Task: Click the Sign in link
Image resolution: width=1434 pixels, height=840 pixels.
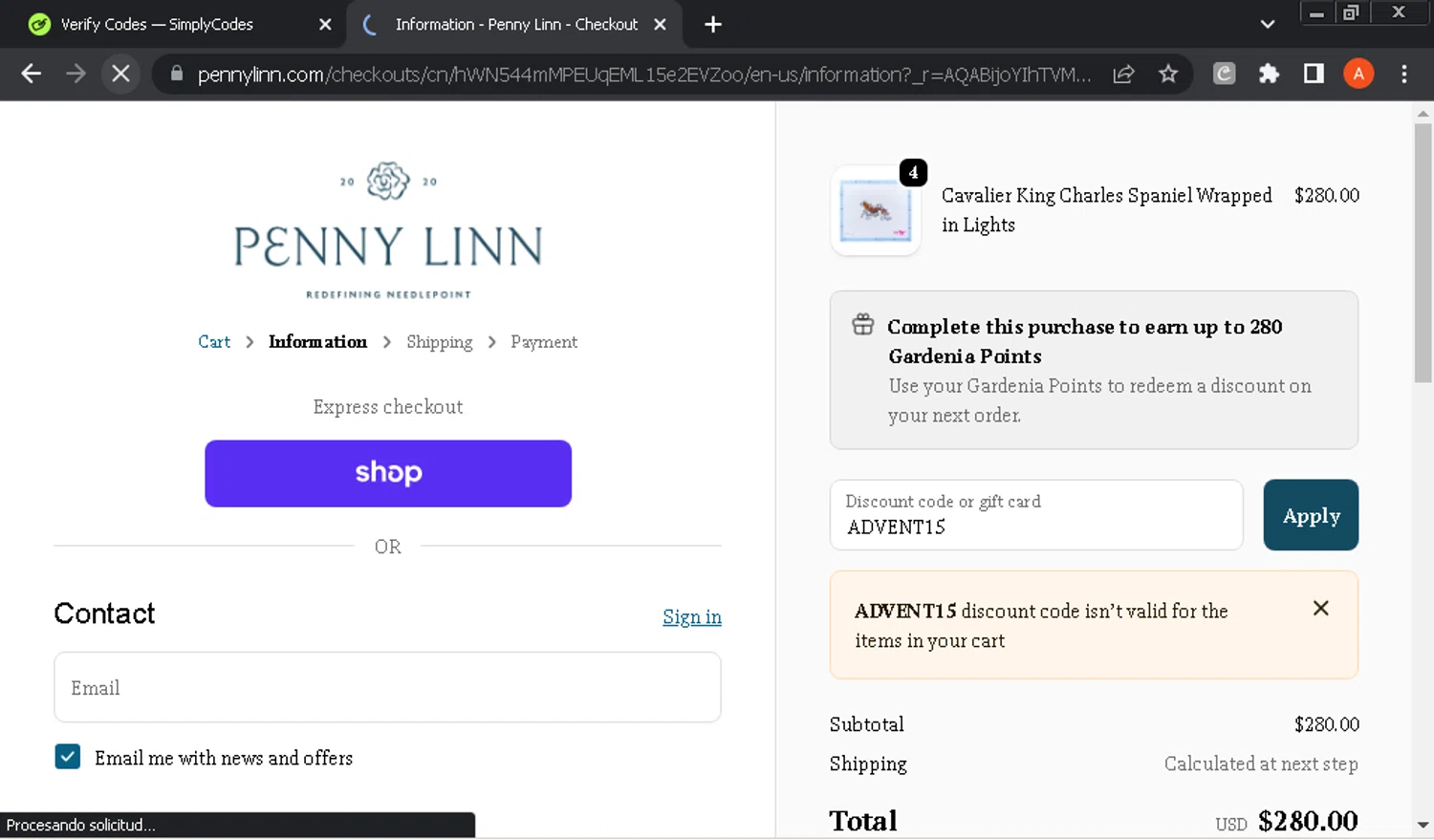Action: (692, 617)
